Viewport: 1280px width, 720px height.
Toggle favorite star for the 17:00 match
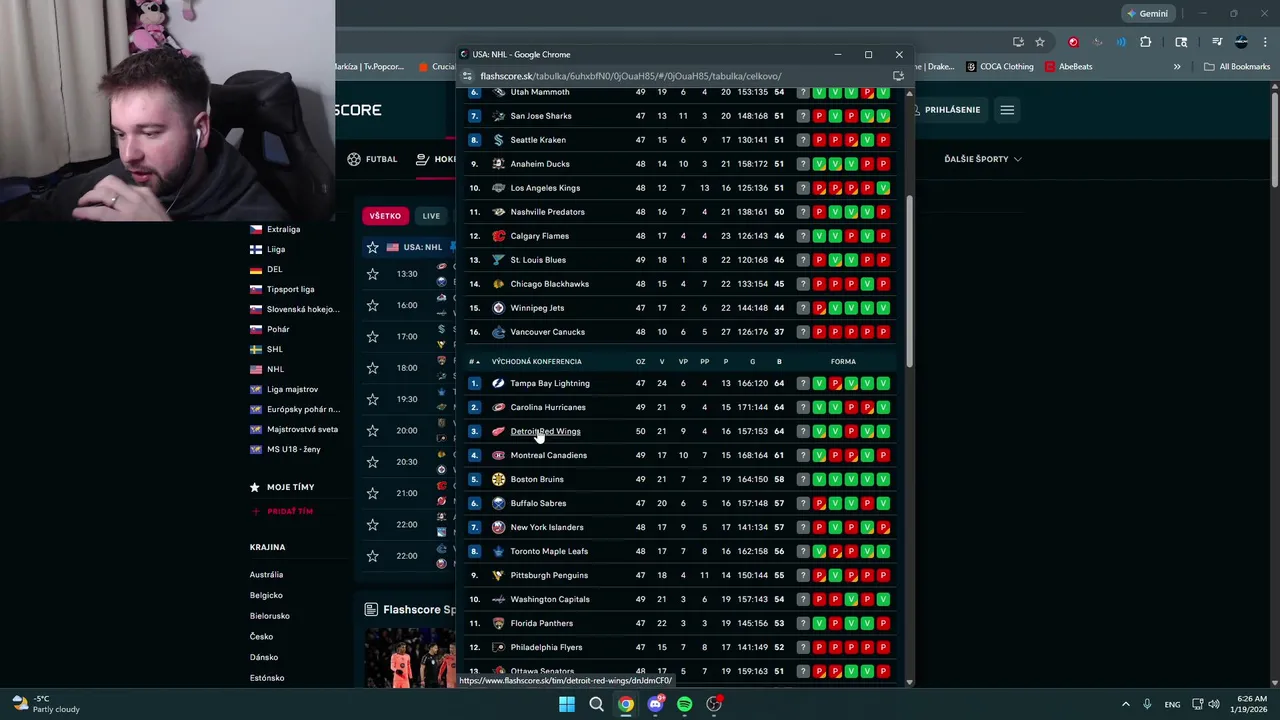[x=372, y=337]
